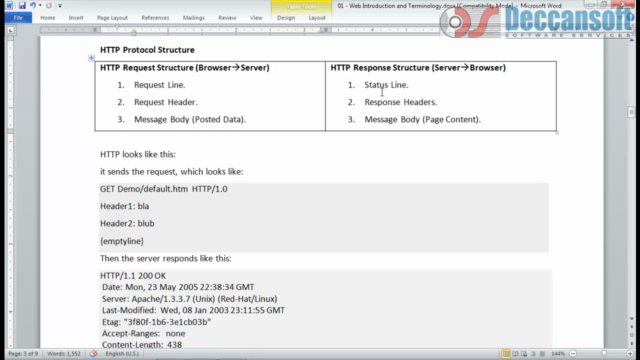Click 'Then the server responds like this:'
The width and height of the screenshot is (640, 360).
point(166,258)
